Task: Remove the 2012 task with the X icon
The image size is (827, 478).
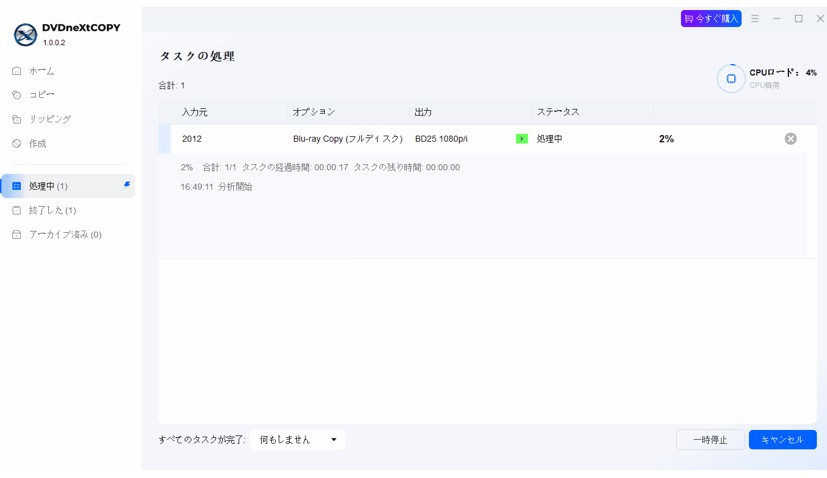Action: click(791, 139)
